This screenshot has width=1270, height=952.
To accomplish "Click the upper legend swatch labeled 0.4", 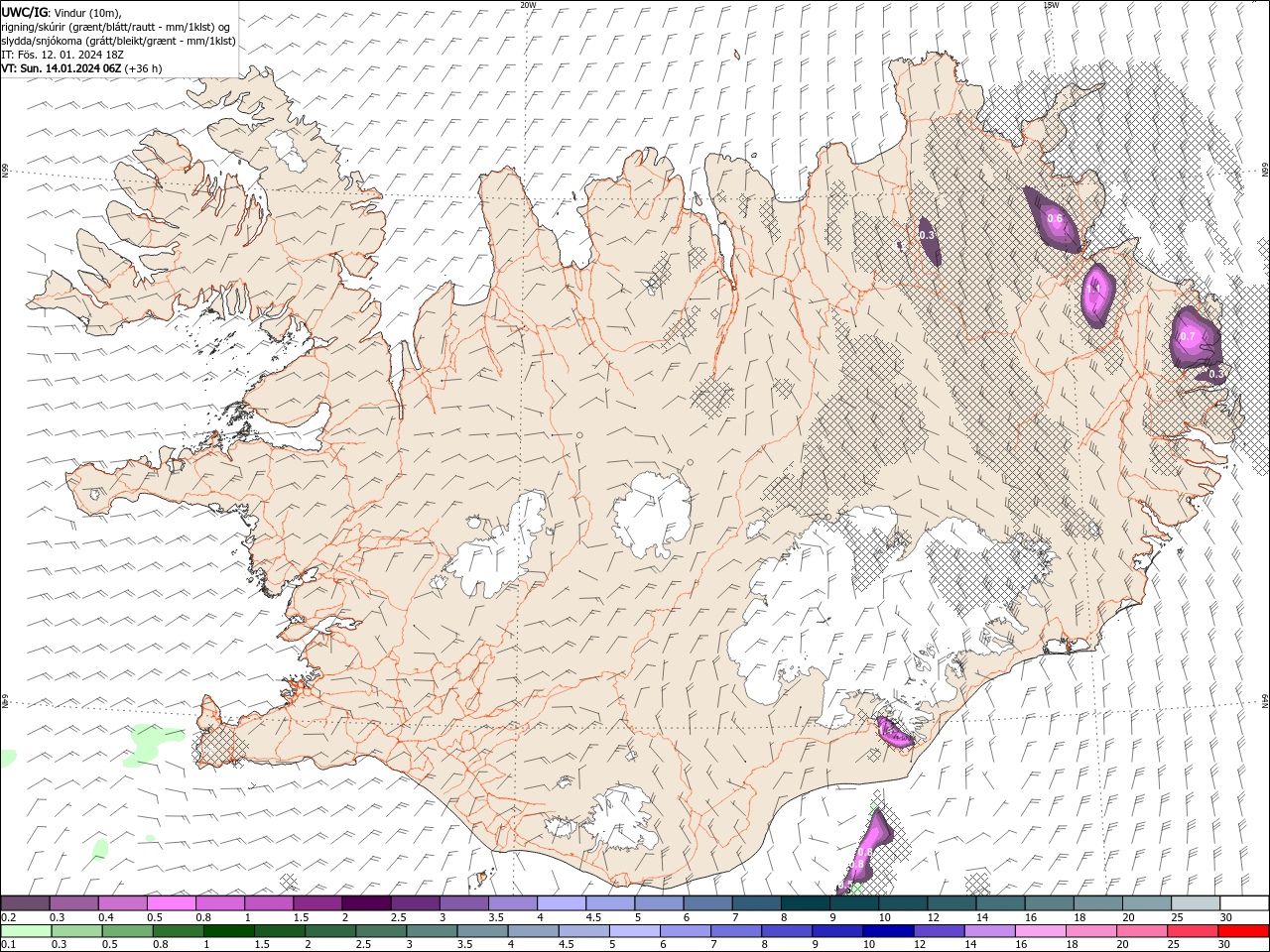I will [x=122, y=903].
